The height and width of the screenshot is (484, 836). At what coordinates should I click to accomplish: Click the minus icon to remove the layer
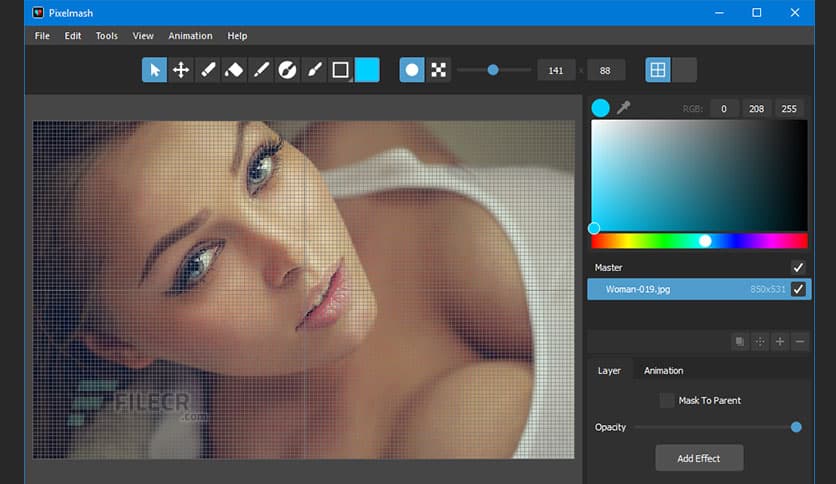coord(799,342)
